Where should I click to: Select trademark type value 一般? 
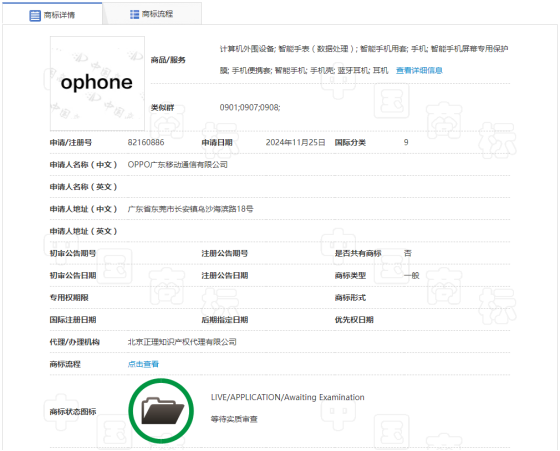coord(411,275)
